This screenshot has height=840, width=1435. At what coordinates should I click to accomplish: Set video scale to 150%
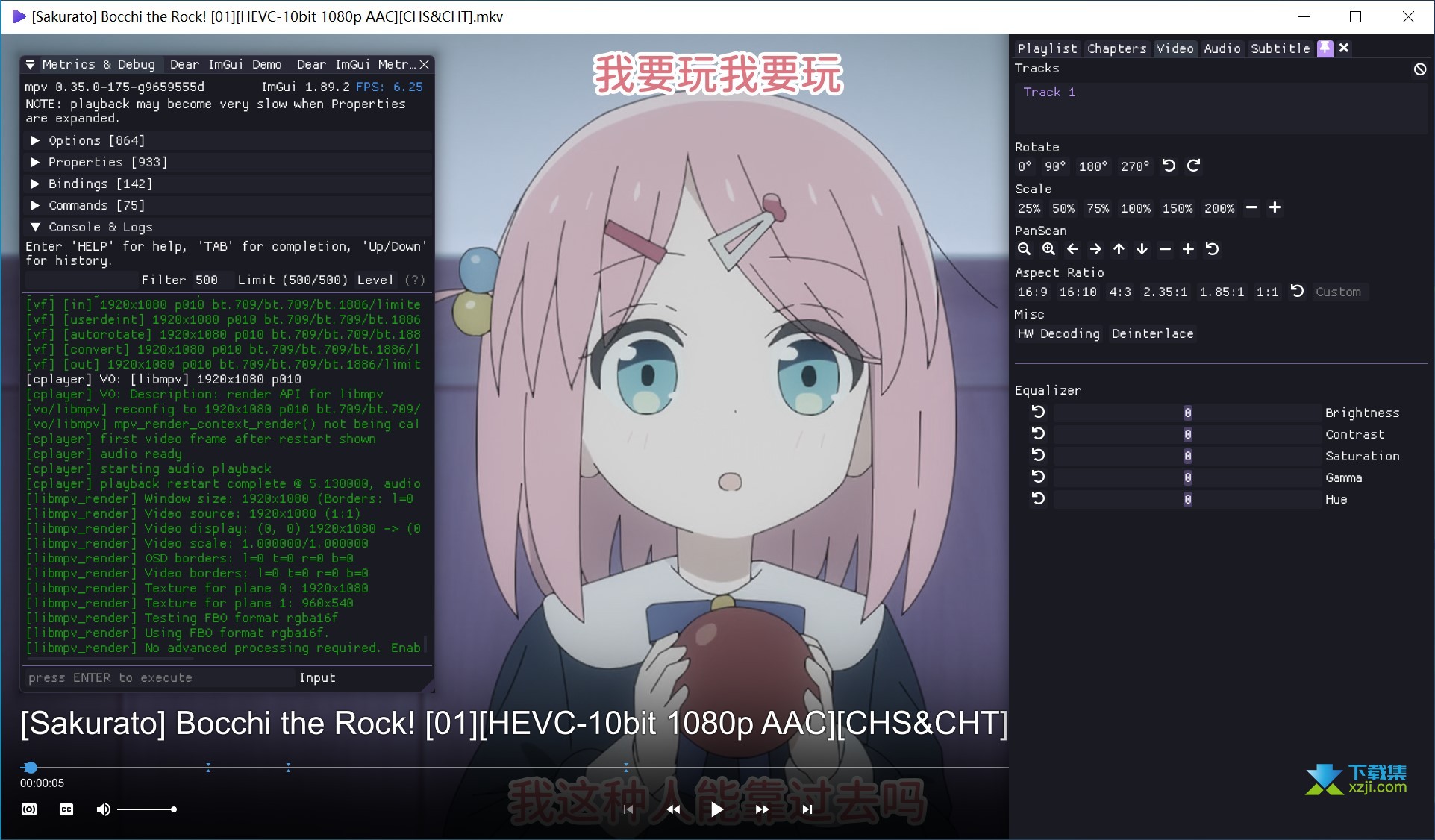[x=1177, y=208]
